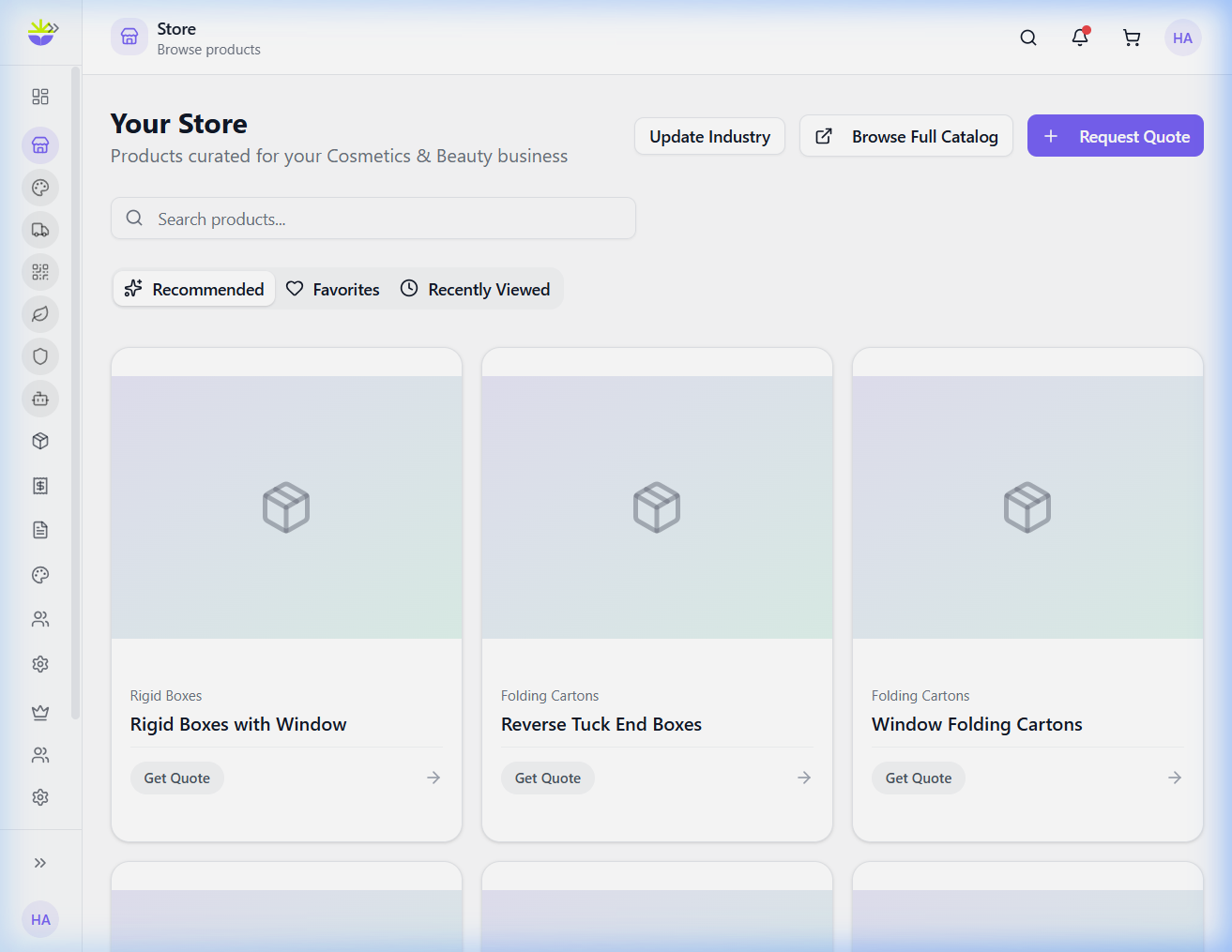Open notifications bell icon
1232x952 pixels.
point(1080,38)
